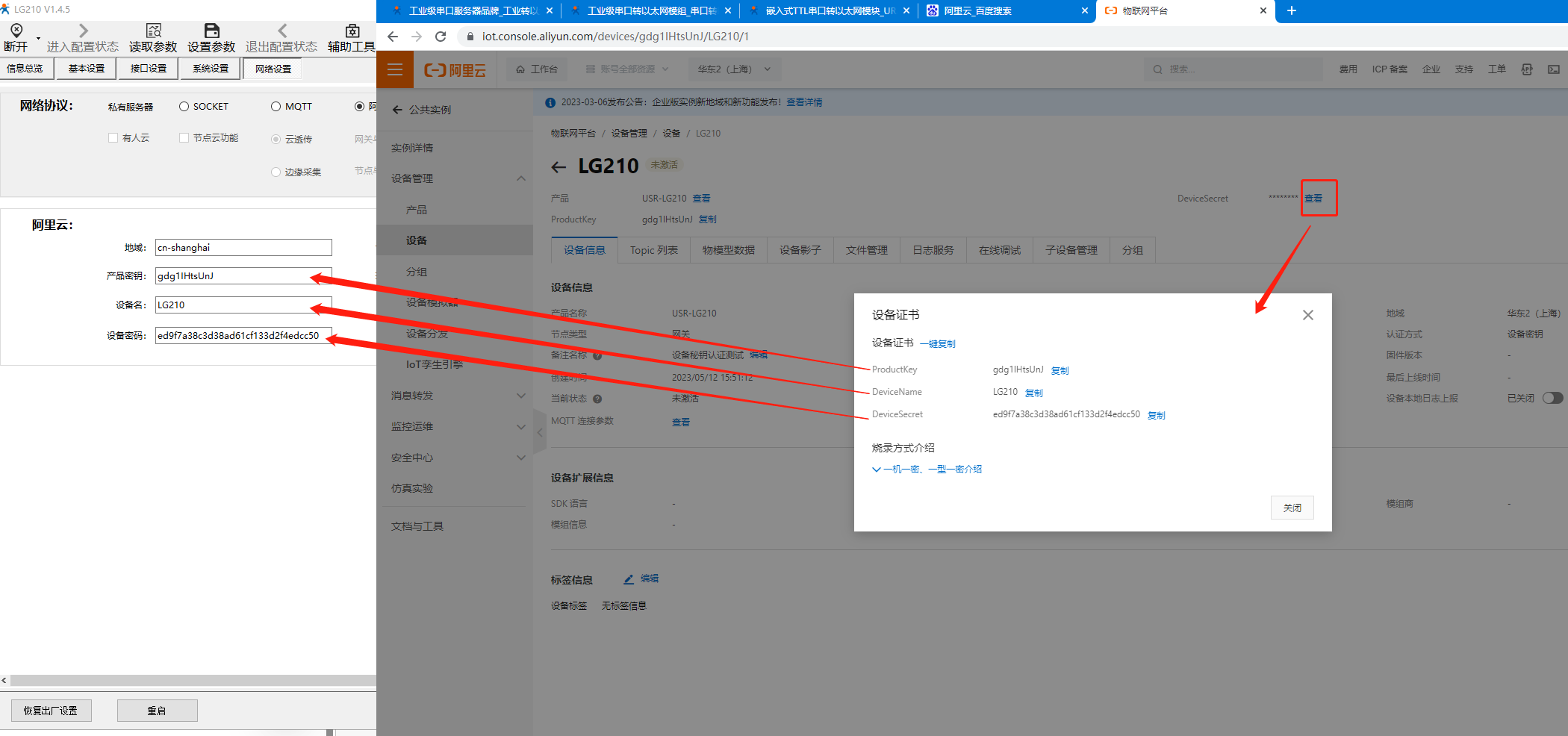Open Topic 列表 tab
Screen dimensions: 1568x736
(x=654, y=250)
